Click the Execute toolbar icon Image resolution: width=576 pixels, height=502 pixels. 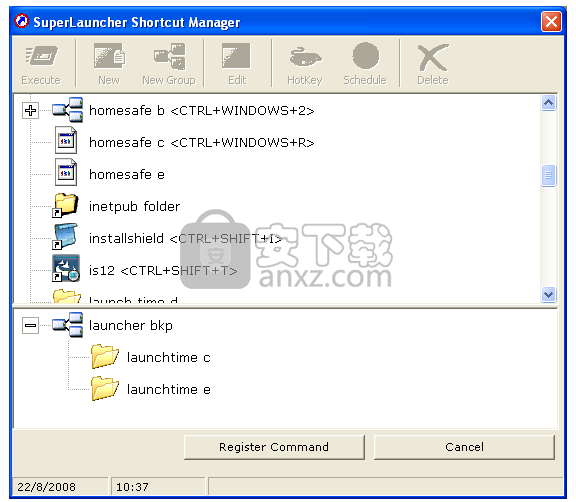pyautogui.click(x=41, y=55)
